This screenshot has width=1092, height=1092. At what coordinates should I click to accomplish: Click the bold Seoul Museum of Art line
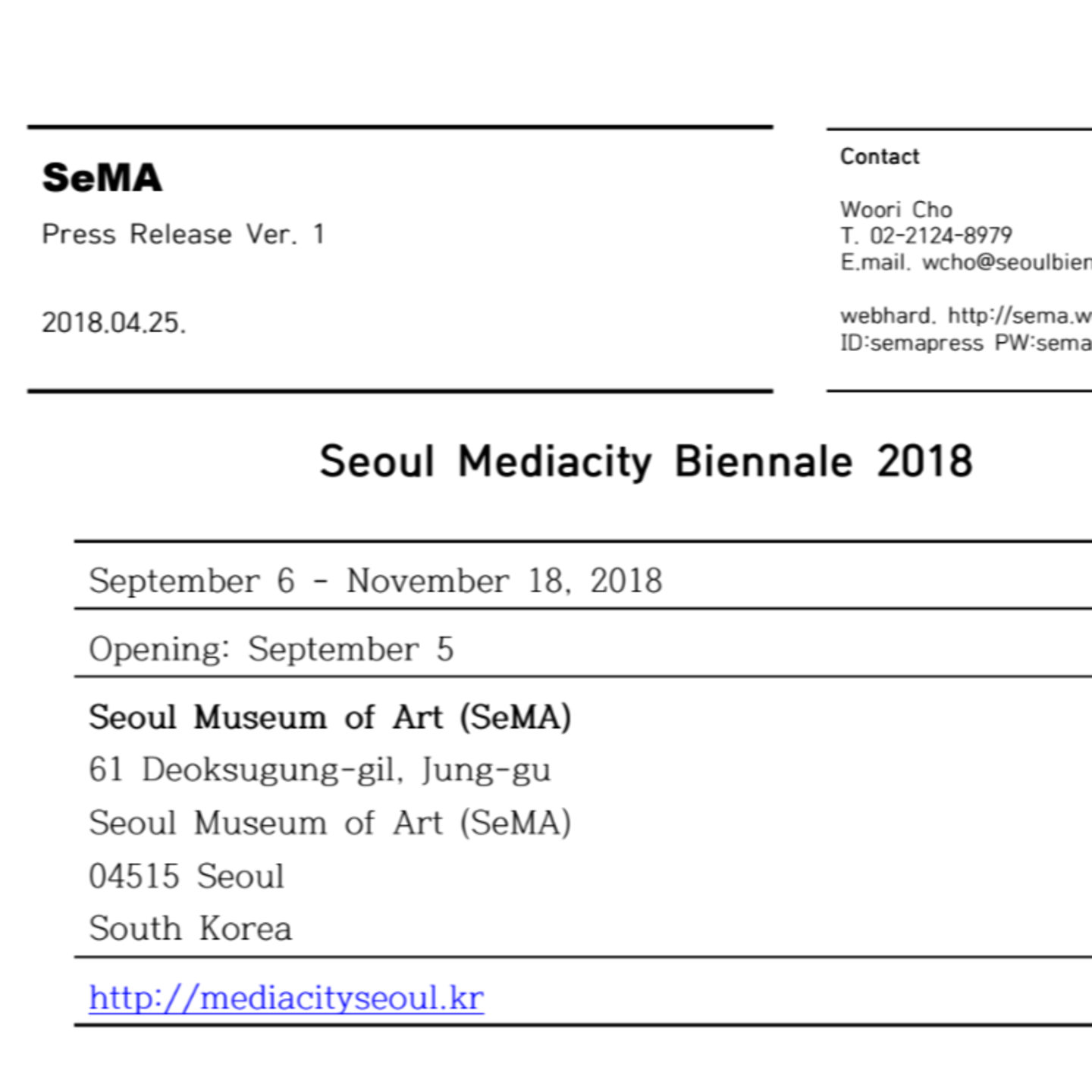[x=330, y=717]
